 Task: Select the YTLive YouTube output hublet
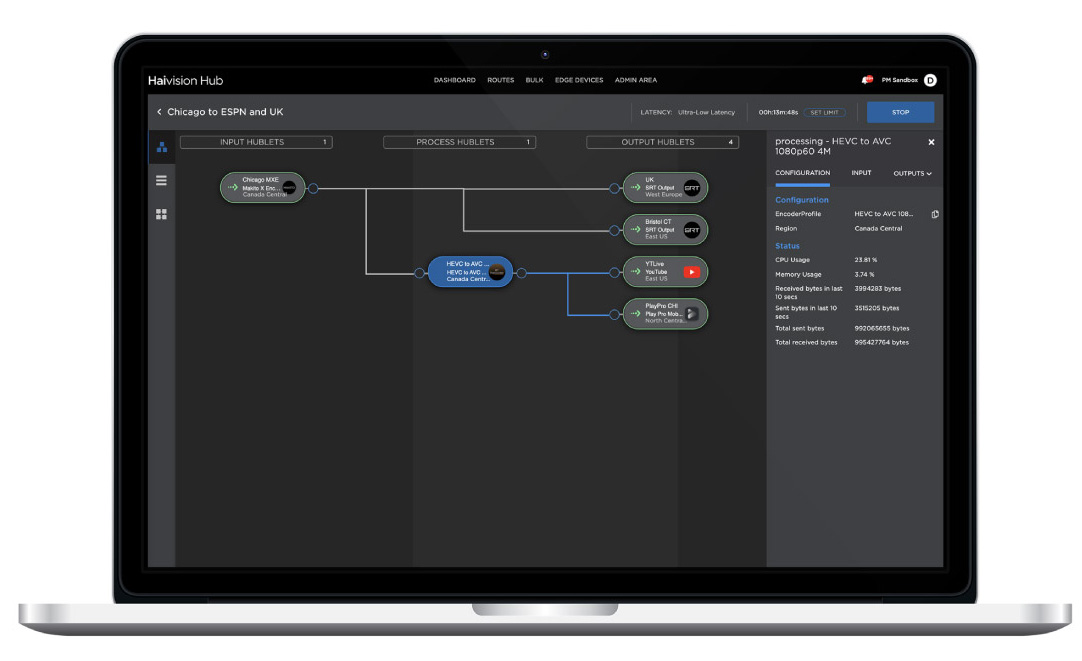(x=665, y=272)
